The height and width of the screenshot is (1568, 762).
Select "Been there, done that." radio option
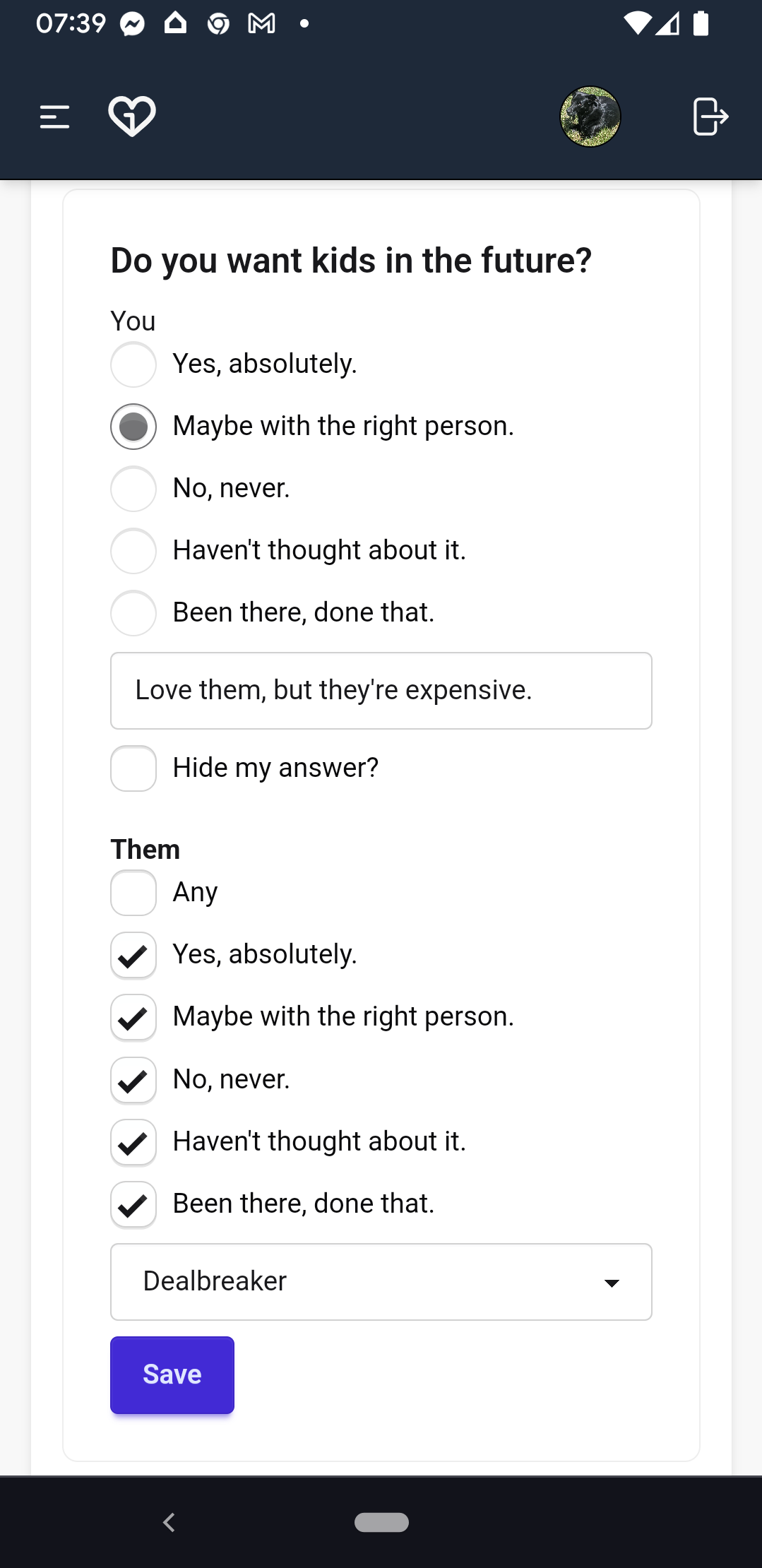[x=133, y=613]
